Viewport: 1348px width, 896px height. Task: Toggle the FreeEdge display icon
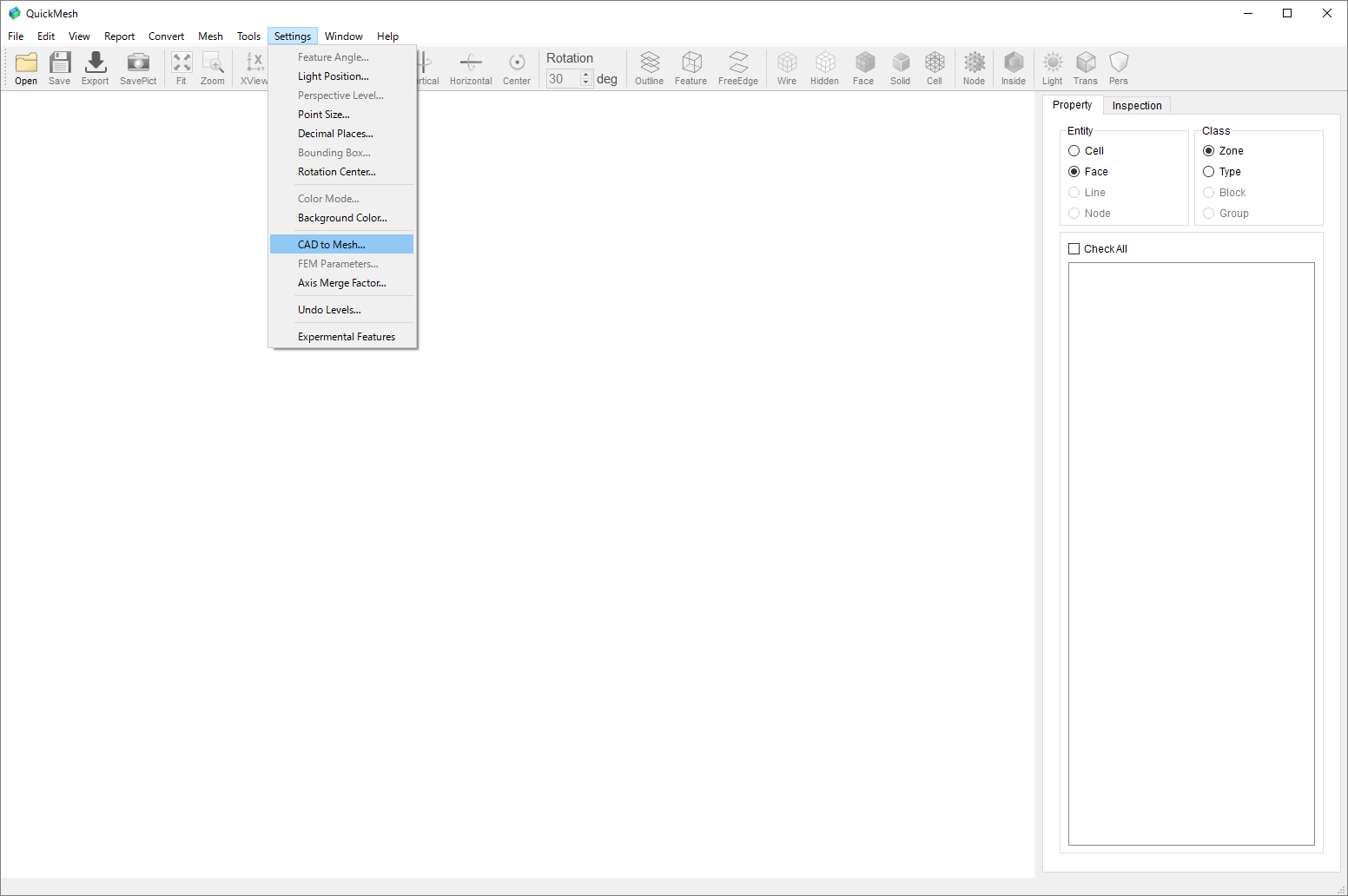[738, 68]
